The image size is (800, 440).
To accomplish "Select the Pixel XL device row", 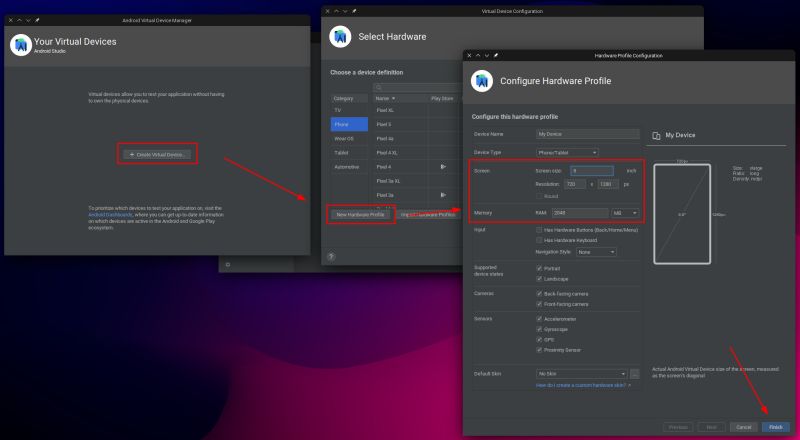I will point(417,110).
